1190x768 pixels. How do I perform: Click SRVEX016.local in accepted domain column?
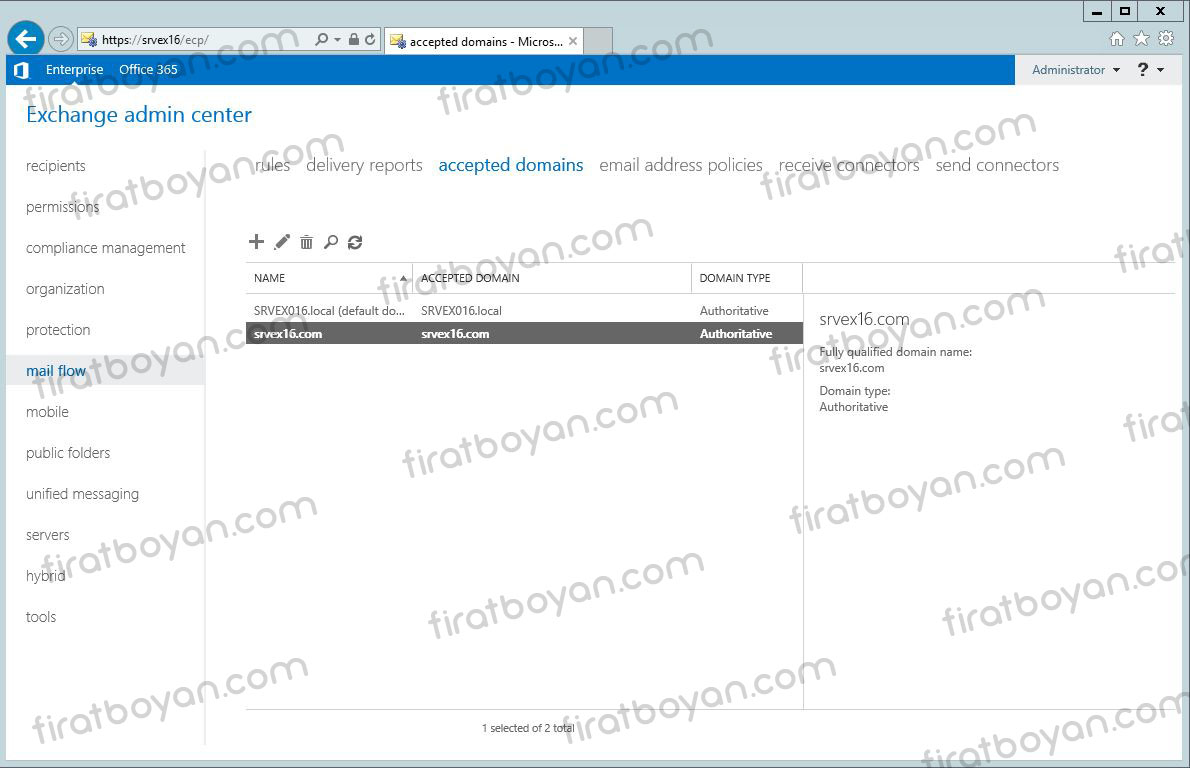pyautogui.click(x=461, y=310)
